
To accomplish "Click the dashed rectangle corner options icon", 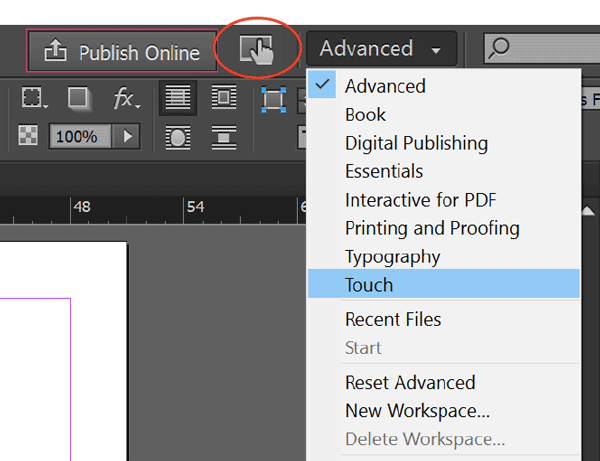I will 34,98.
